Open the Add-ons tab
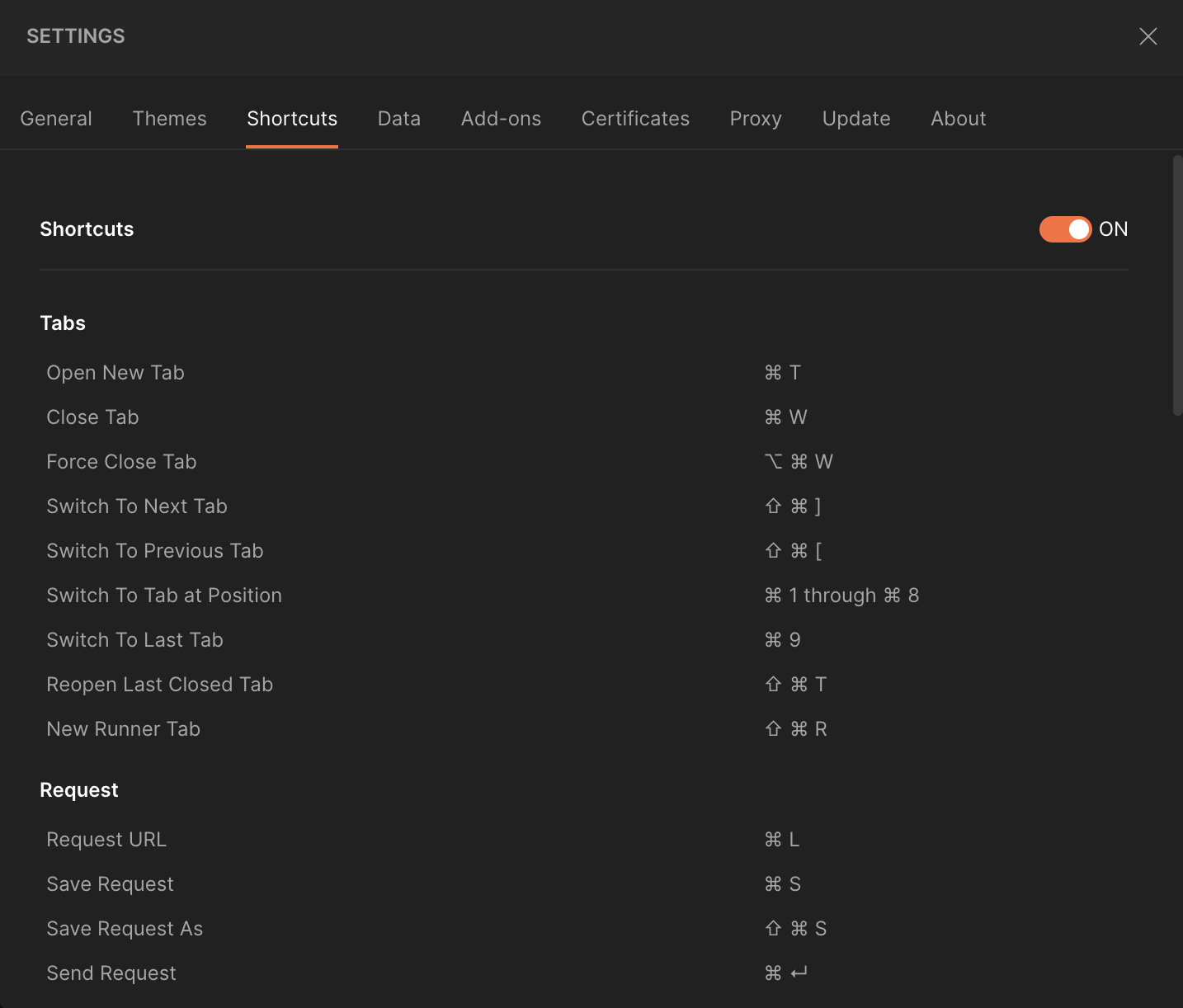This screenshot has height=1008, width=1183. (501, 119)
